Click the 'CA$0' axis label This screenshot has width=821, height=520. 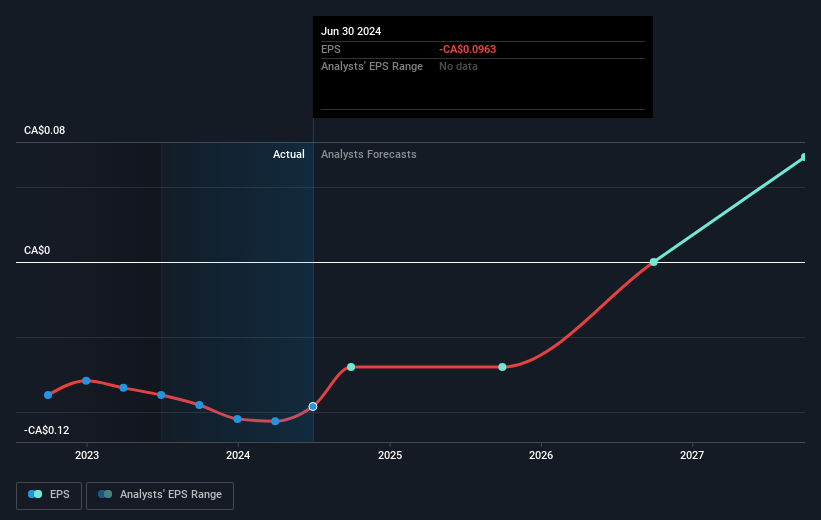pyautogui.click(x=37, y=250)
